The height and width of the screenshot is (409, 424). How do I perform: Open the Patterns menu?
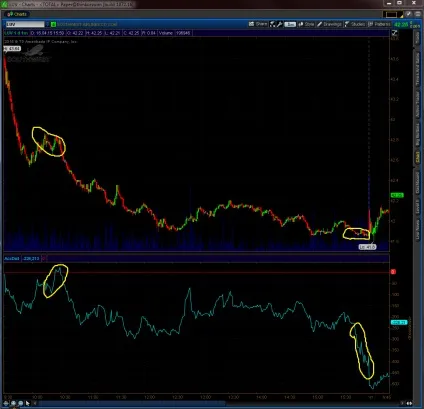[x=379, y=24]
